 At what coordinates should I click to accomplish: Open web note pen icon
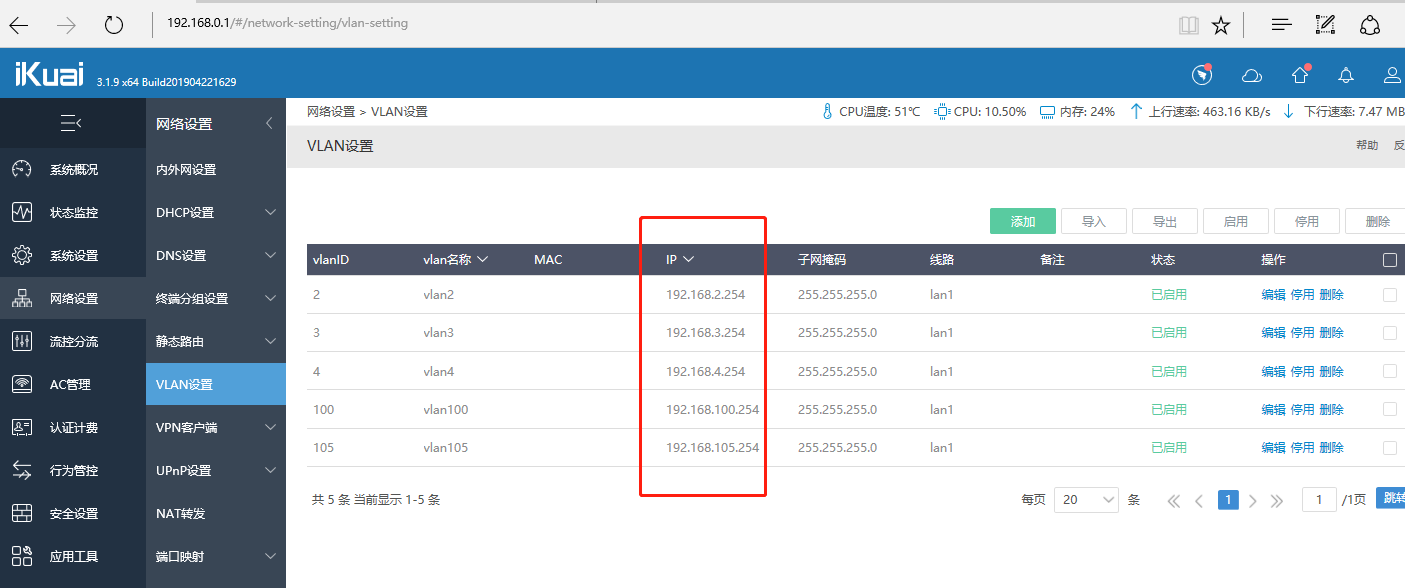pos(1325,25)
